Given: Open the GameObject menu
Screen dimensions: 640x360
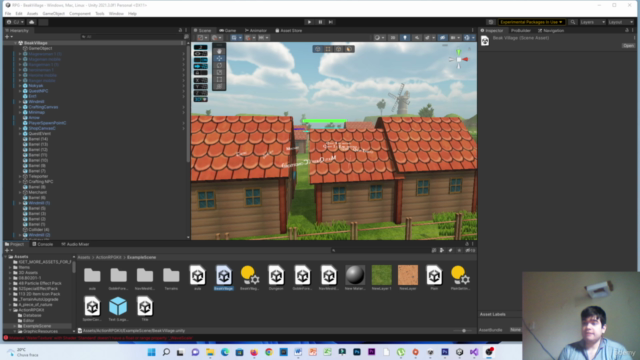Looking at the screenshot, I should (x=53, y=13).
